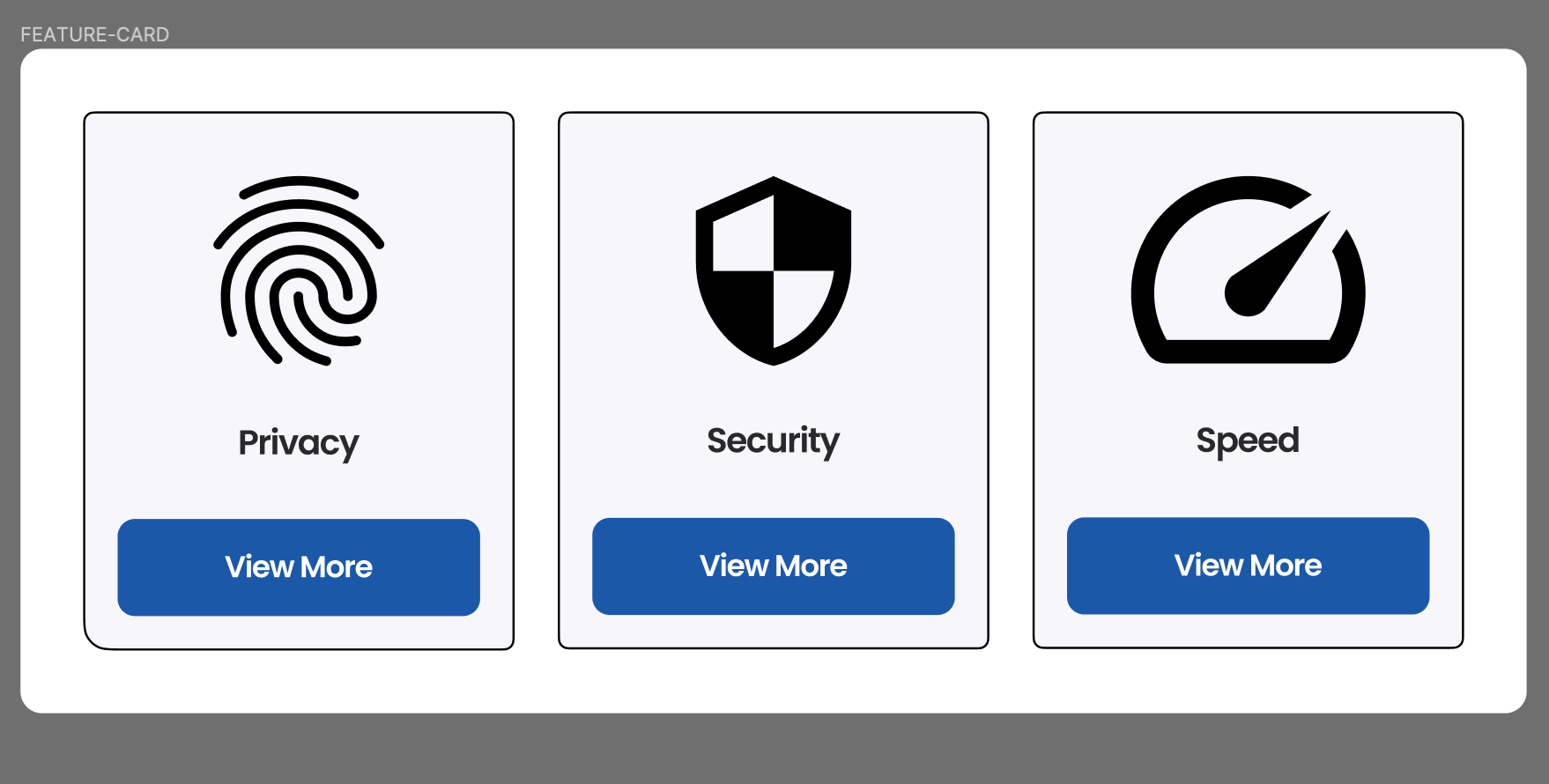Viewport: 1549px width, 784px height.
Task: Click the FEATURE-CARD frame label
Action: [x=95, y=34]
